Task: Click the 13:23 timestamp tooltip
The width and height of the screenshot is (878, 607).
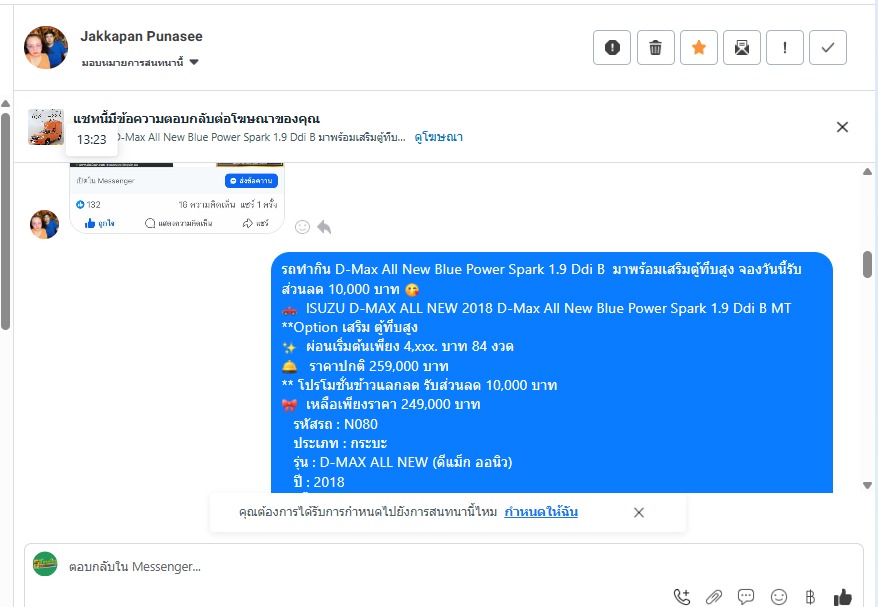Action: (92, 139)
